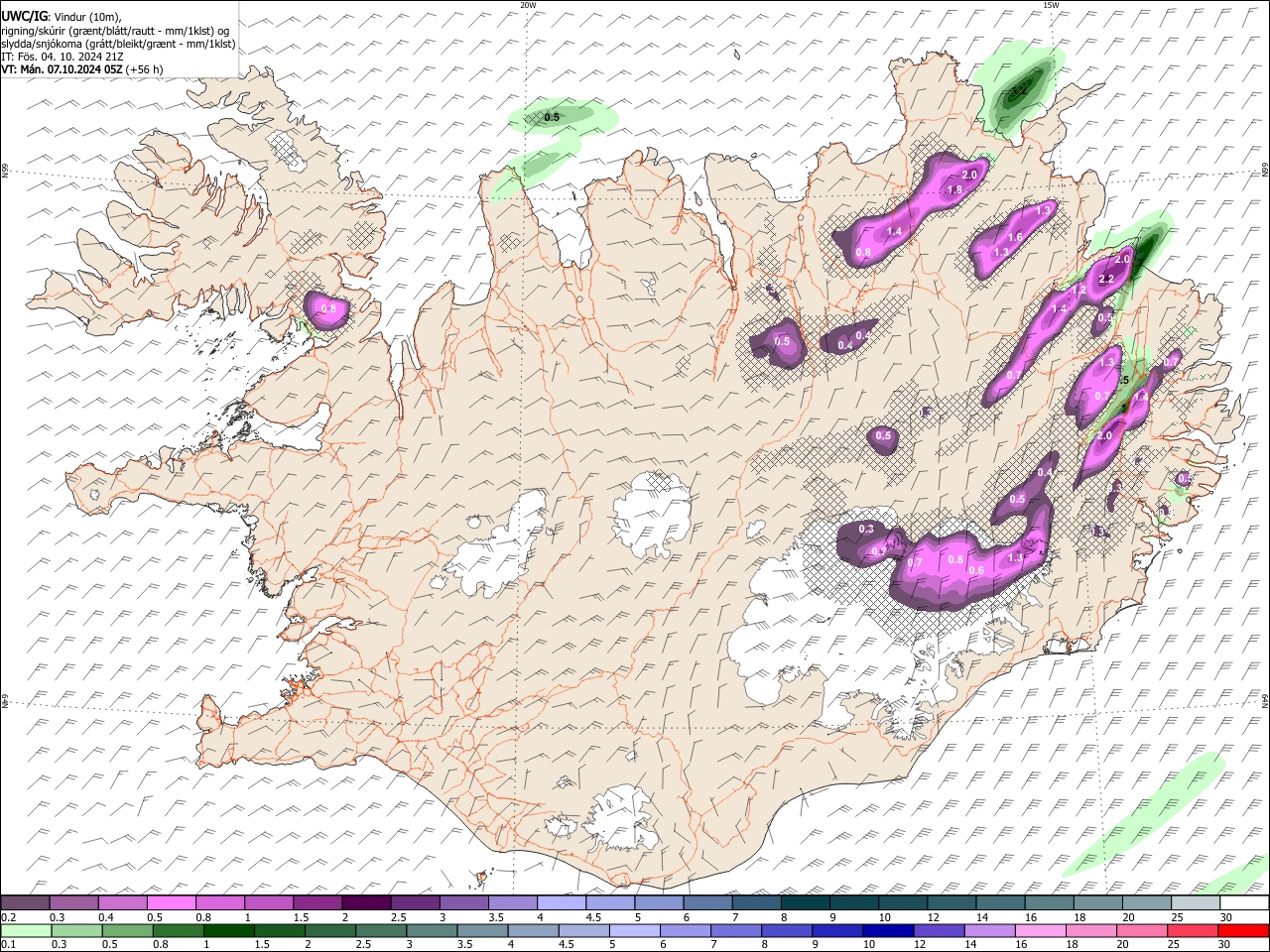Click the 1.6 precipitation value
This screenshot has width=1270, height=952.
click(1015, 237)
